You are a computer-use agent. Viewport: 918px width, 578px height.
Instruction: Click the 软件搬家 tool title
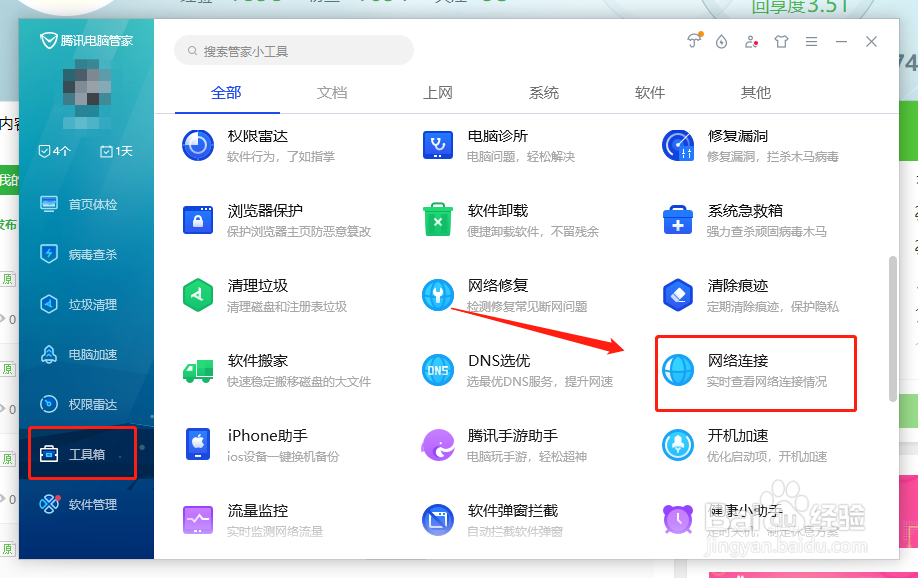coord(258,361)
